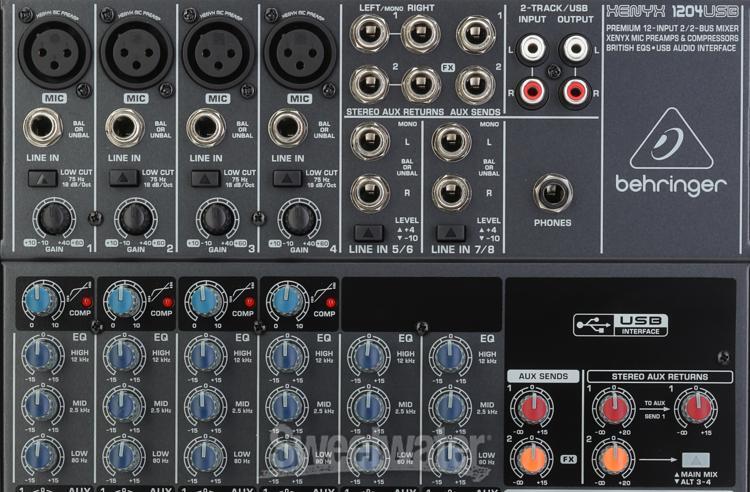Toggle channel 3 LOW CUT button

206,179
